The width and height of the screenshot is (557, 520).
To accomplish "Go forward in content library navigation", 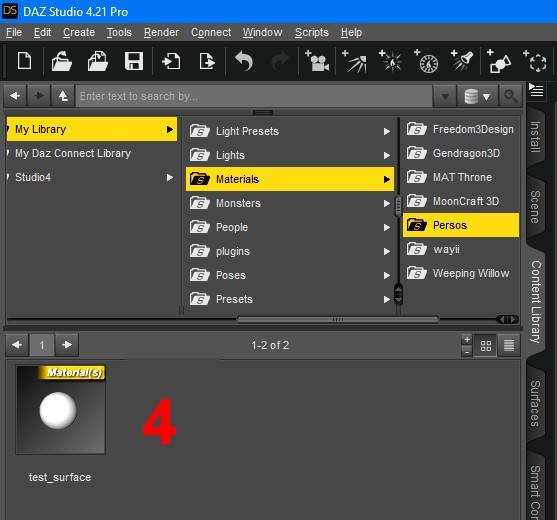I will (39, 96).
